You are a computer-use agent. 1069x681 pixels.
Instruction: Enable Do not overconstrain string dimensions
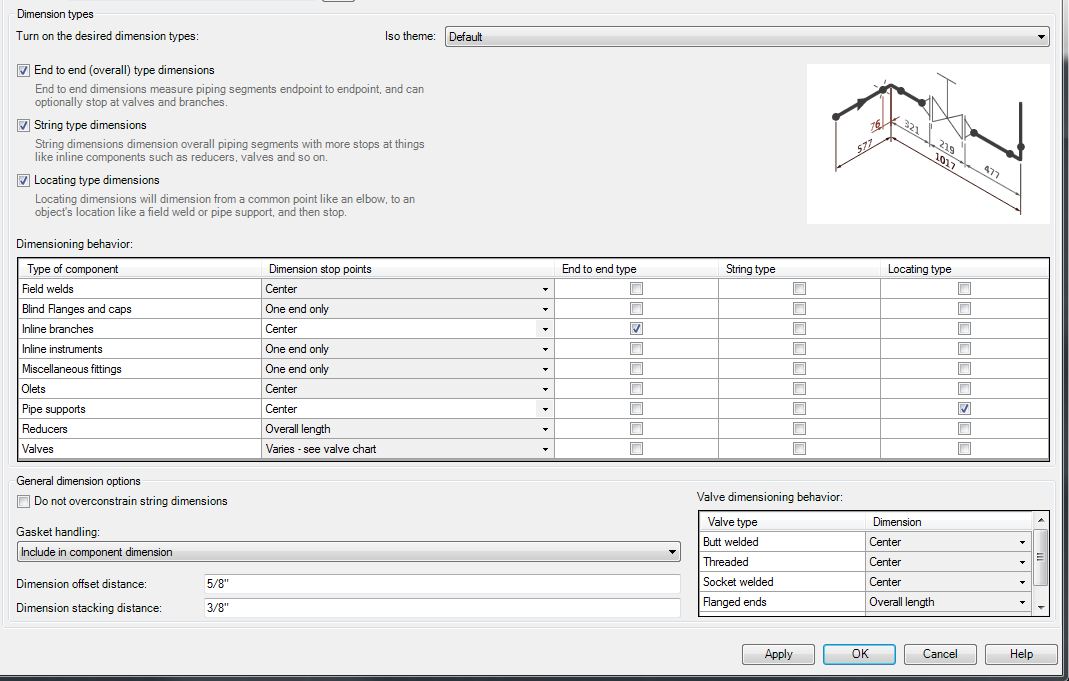pyautogui.click(x=23, y=502)
